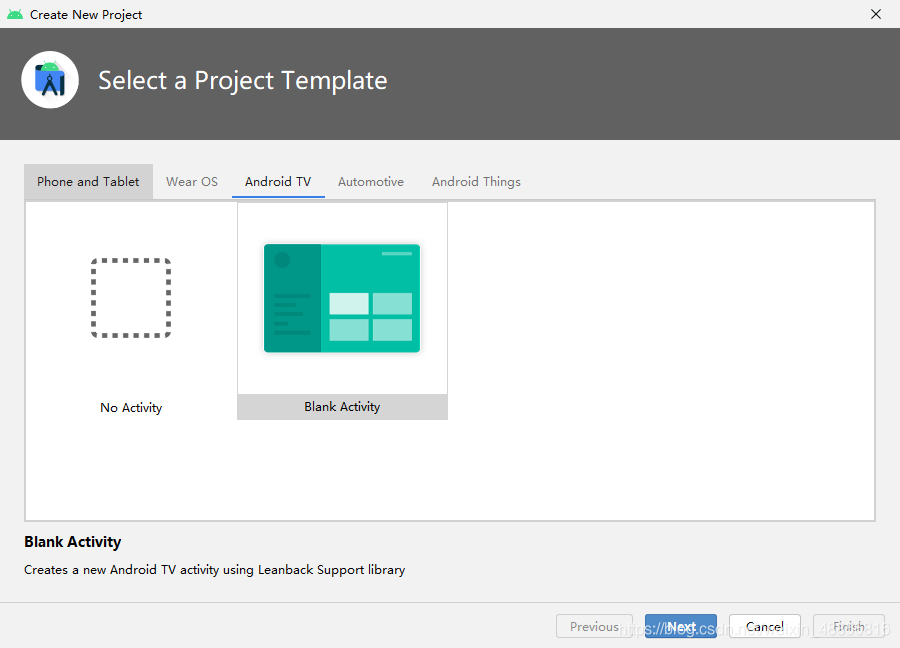Select the Blank Activity TV template thumbnail
The width and height of the screenshot is (900, 648).
[342, 298]
